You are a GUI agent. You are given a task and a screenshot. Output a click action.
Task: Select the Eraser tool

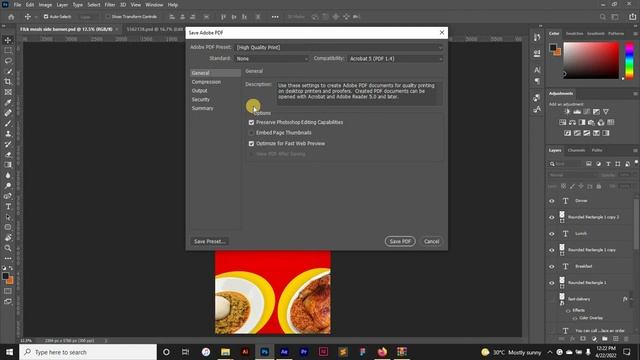8,155
